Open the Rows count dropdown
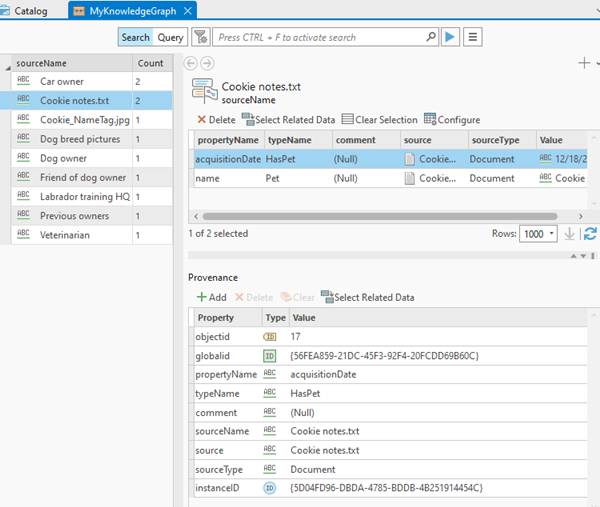 pyautogui.click(x=552, y=233)
